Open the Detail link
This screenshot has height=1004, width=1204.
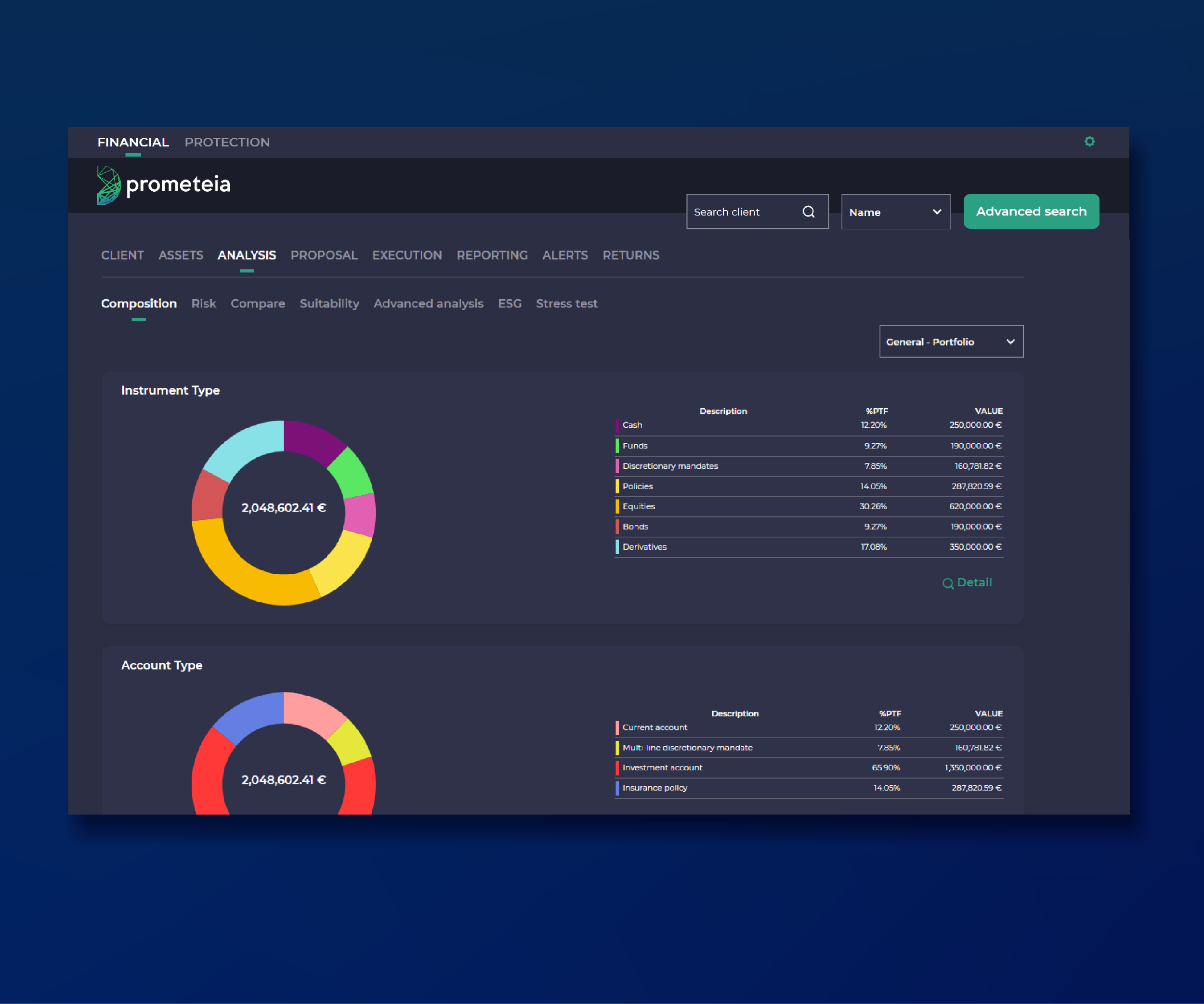pos(974,582)
